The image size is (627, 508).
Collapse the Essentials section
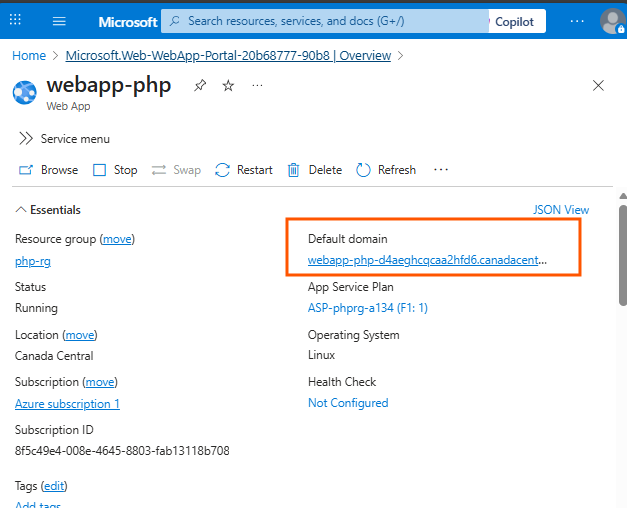(48, 210)
